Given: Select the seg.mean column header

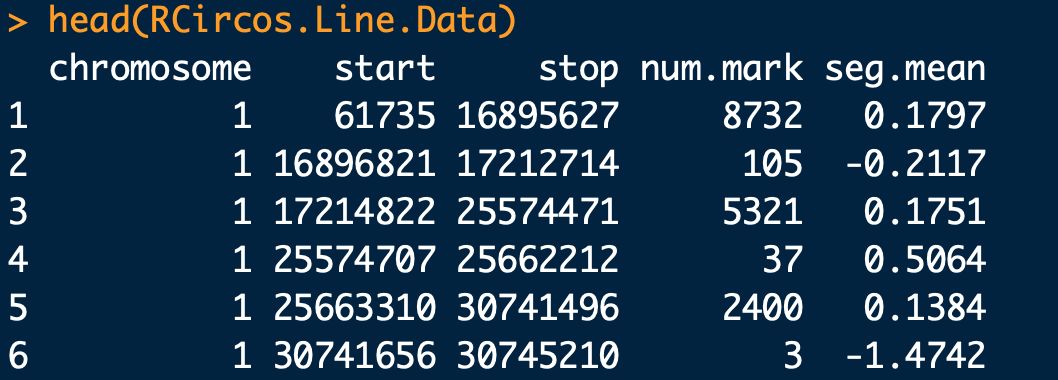Looking at the screenshot, I should (x=905, y=70).
